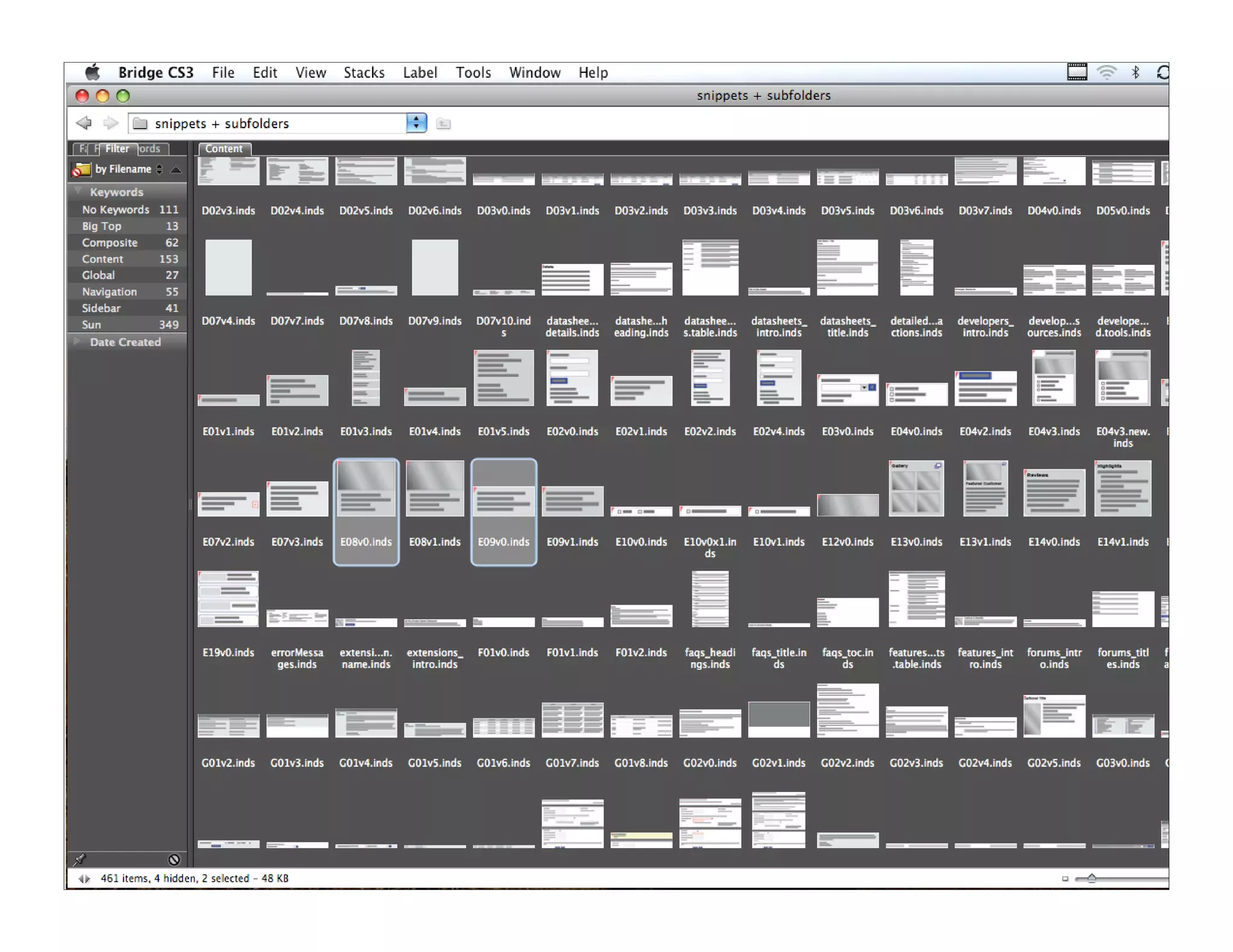Viewport: 1233px width, 952px height.
Task: Filter by the Composite keyword
Action: point(110,243)
